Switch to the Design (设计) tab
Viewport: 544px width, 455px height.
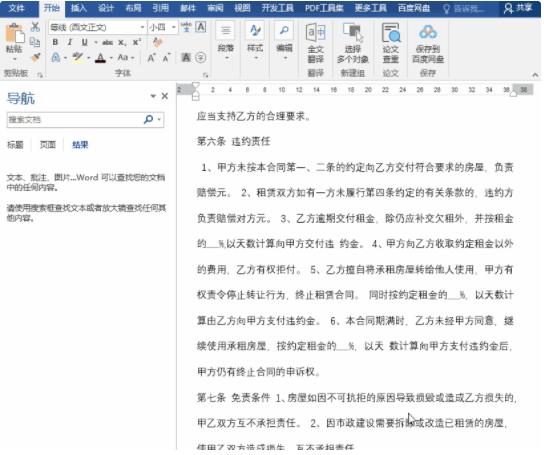coord(106,8)
